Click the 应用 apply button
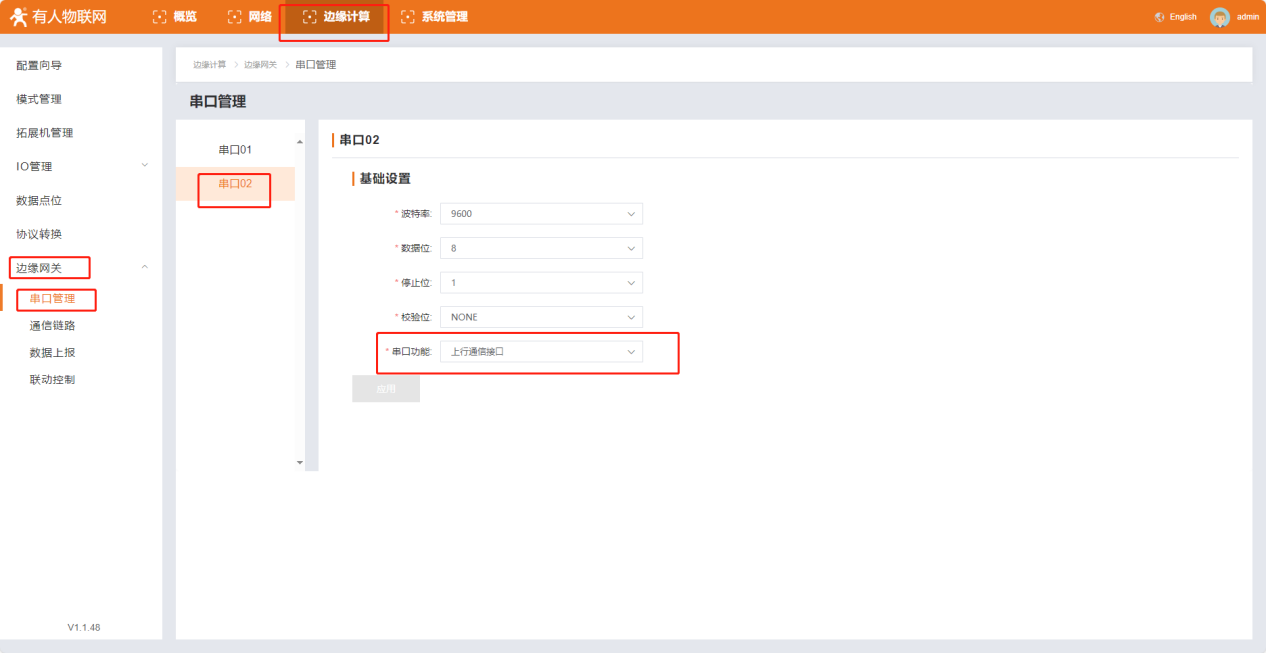1266x653 pixels. click(x=386, y=389)
